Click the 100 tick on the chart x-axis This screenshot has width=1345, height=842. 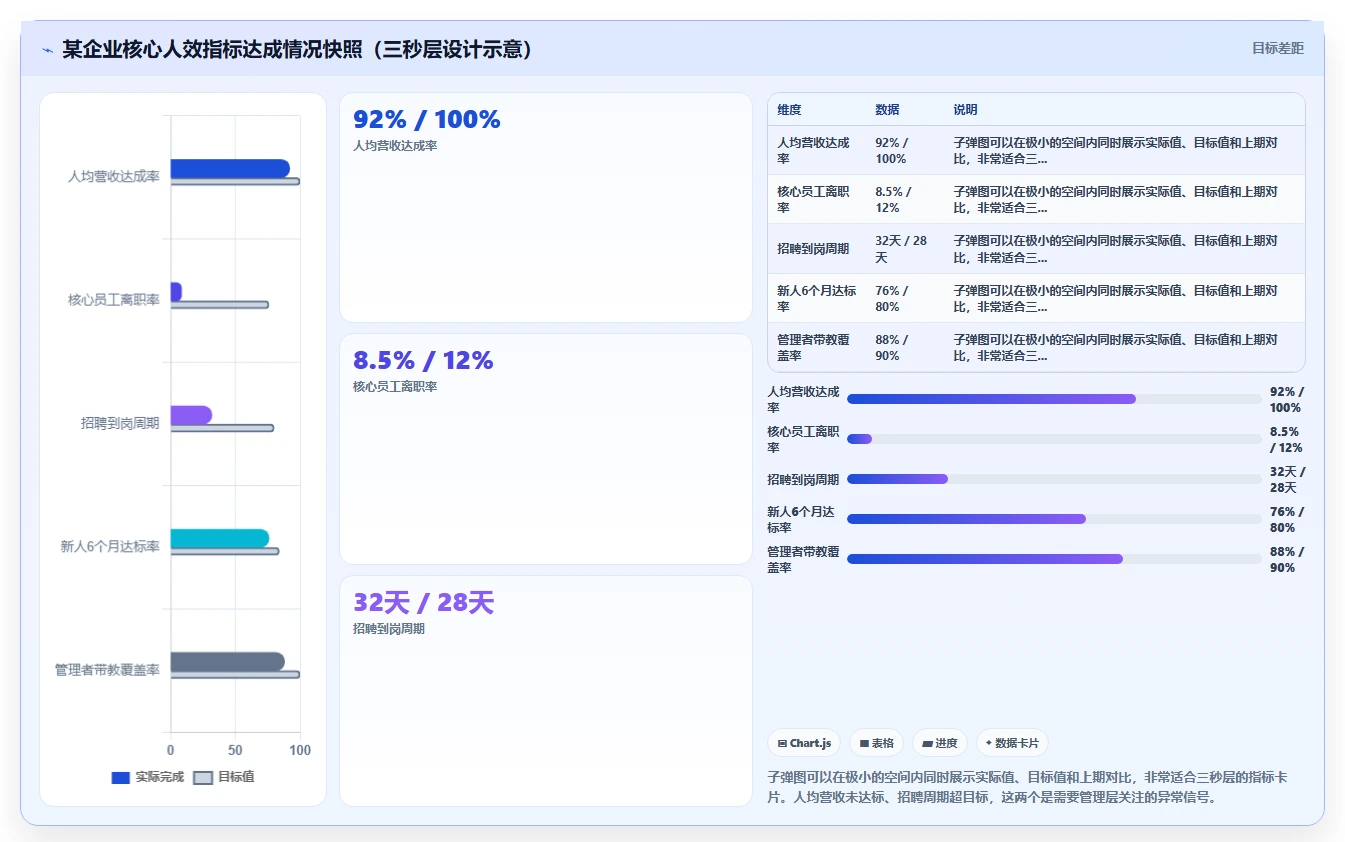(x=300, y=750)
